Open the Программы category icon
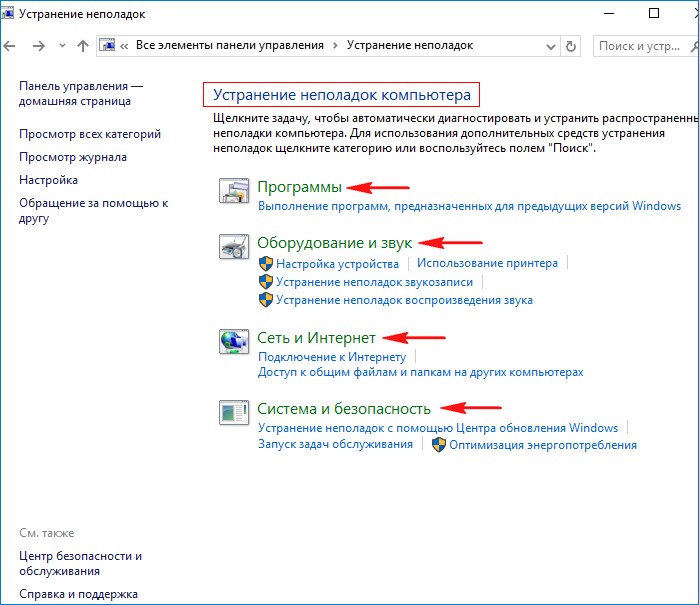The image size is (699, 605). [x=234, y=190]
